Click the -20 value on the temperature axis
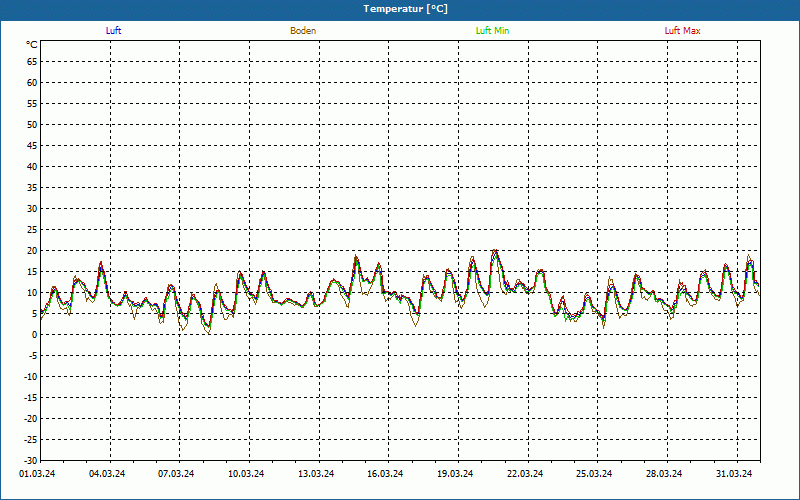 tap(31, 418)
